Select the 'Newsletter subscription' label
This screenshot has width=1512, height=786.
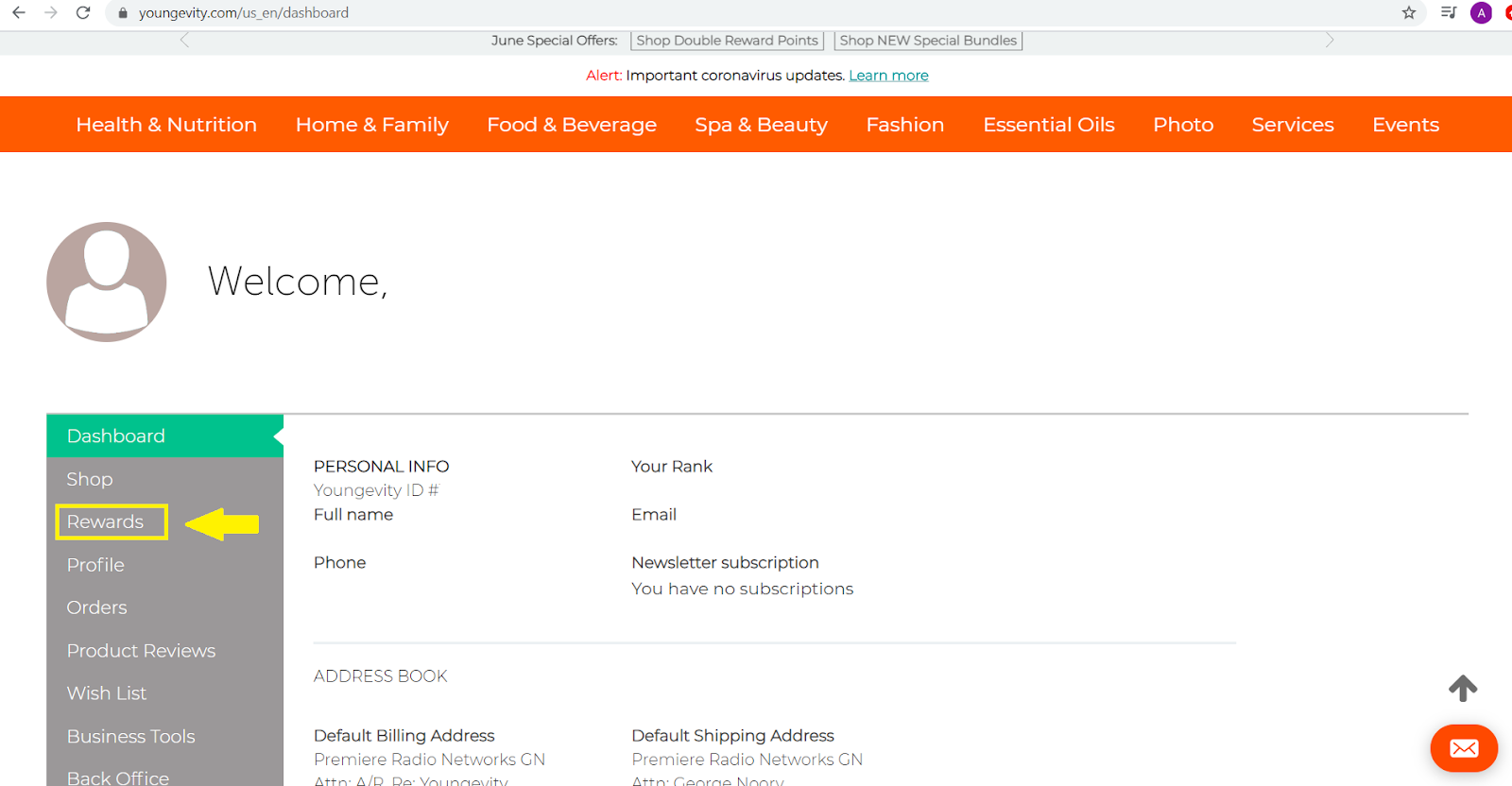pos(725,563)
